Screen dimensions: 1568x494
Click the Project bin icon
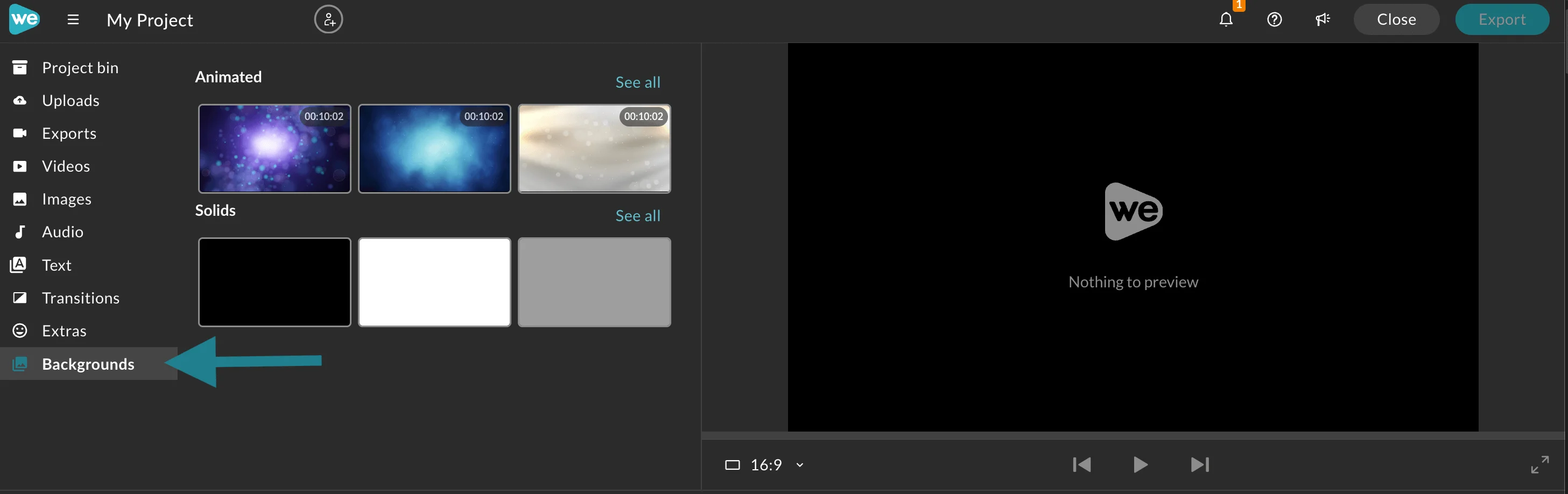[20, 67]
